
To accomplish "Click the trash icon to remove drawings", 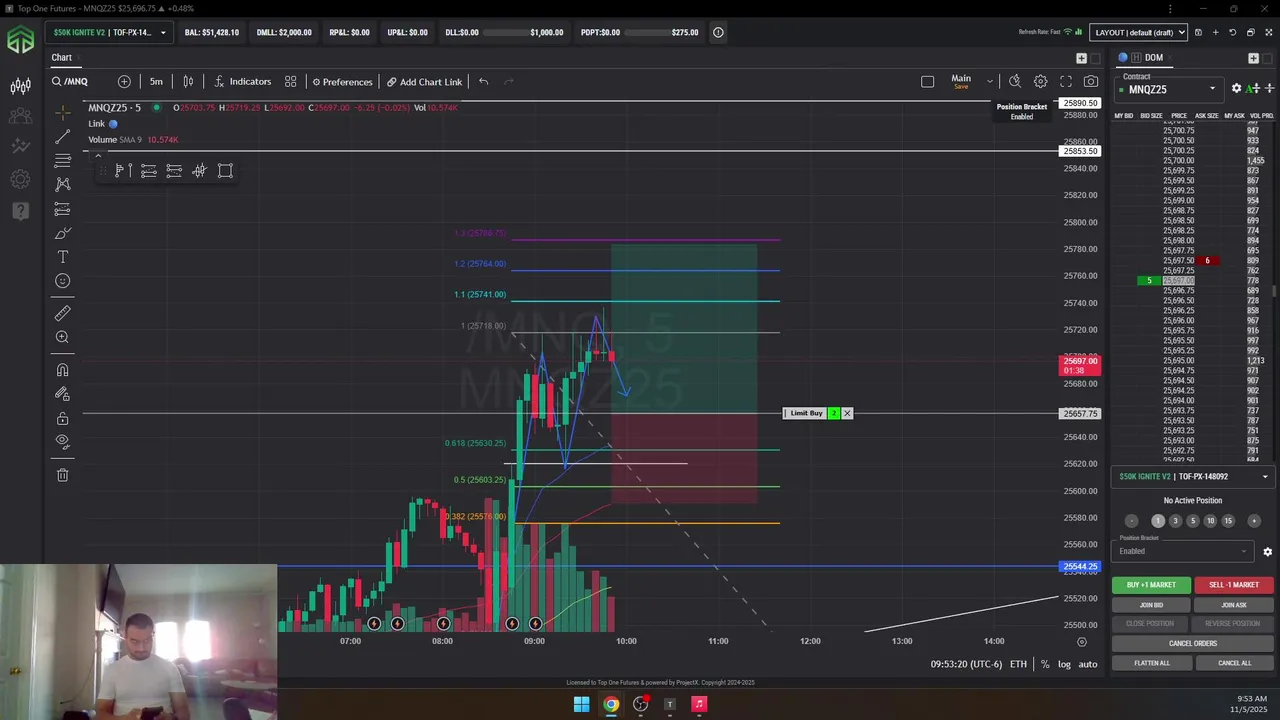I will coord(62,475).
